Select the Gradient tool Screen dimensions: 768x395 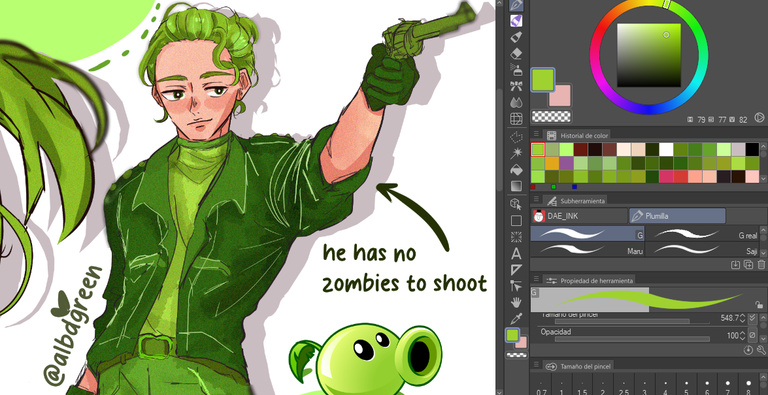[x=516, y=186]
